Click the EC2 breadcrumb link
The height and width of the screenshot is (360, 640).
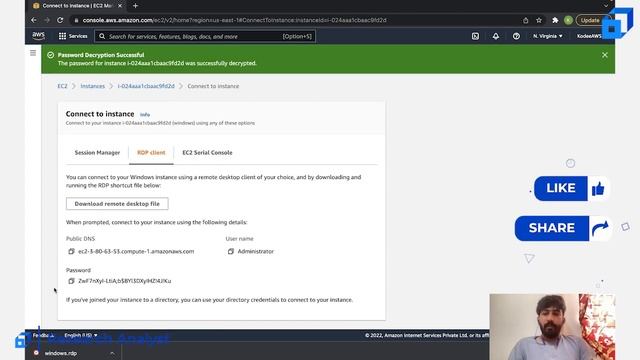click(x=62, y=86)
